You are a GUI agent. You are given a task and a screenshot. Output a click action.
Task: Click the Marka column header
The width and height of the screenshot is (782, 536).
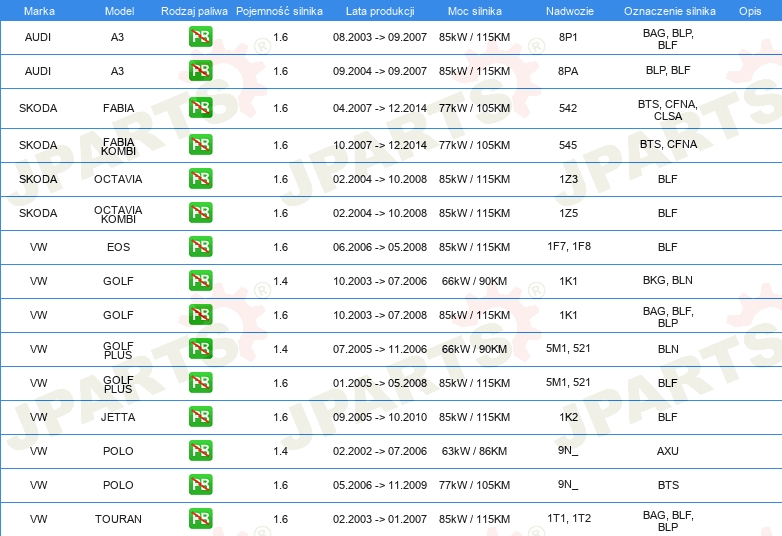pyautogui.click(x=39, y=11)
